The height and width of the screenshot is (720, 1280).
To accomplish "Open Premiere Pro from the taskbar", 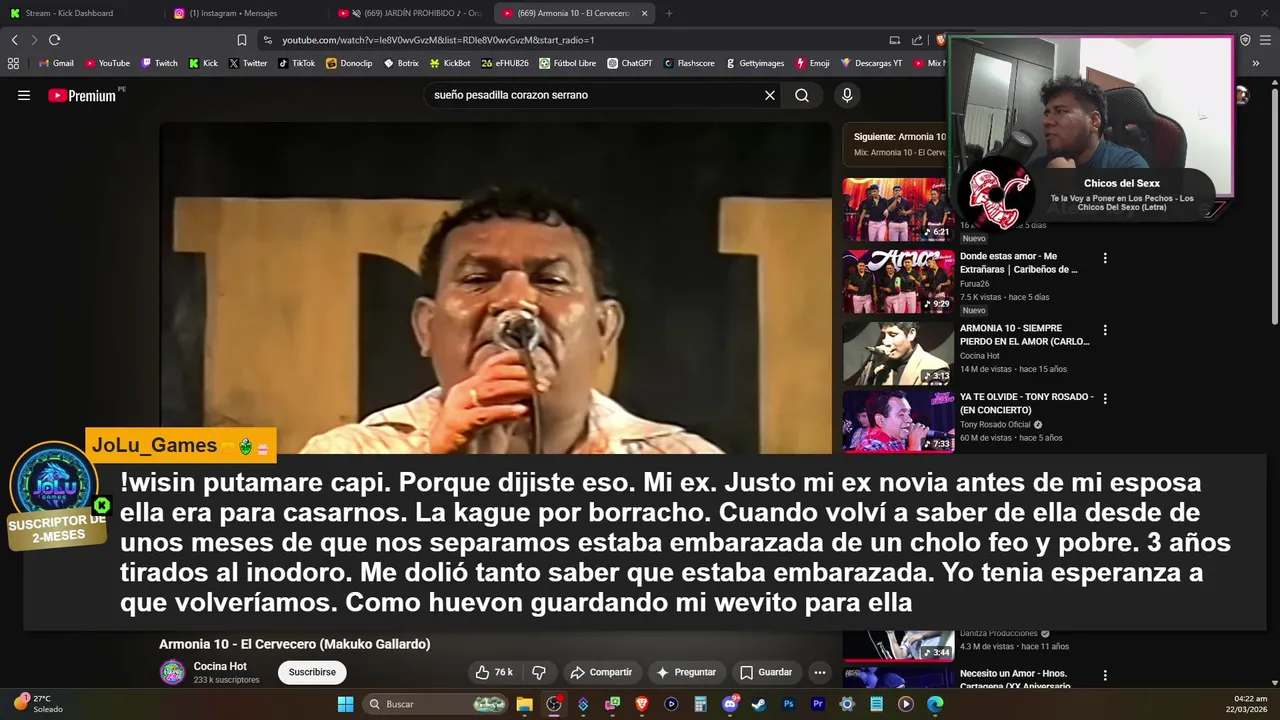I will 817,704.
